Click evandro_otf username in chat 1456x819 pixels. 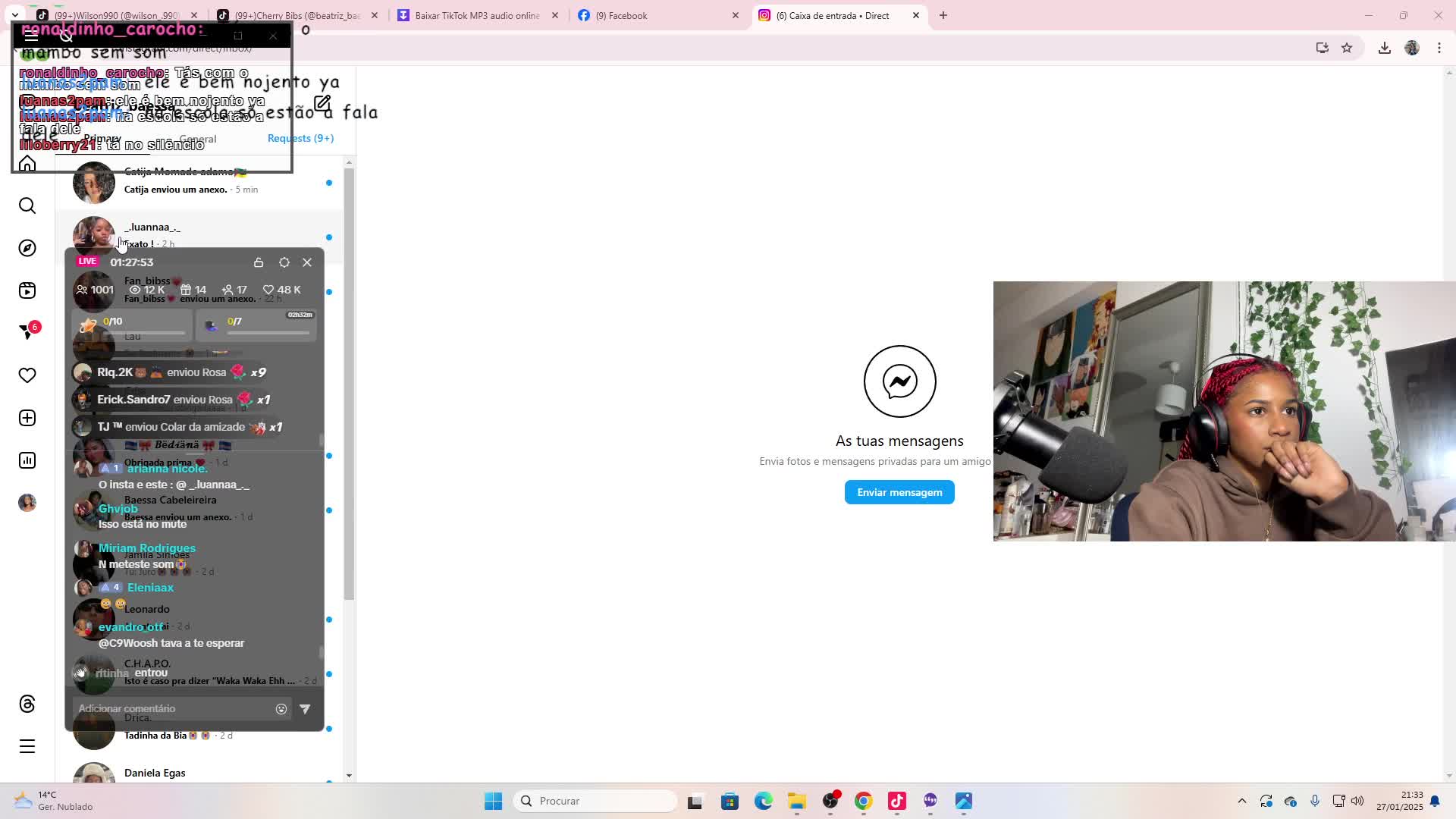[130, 627]
